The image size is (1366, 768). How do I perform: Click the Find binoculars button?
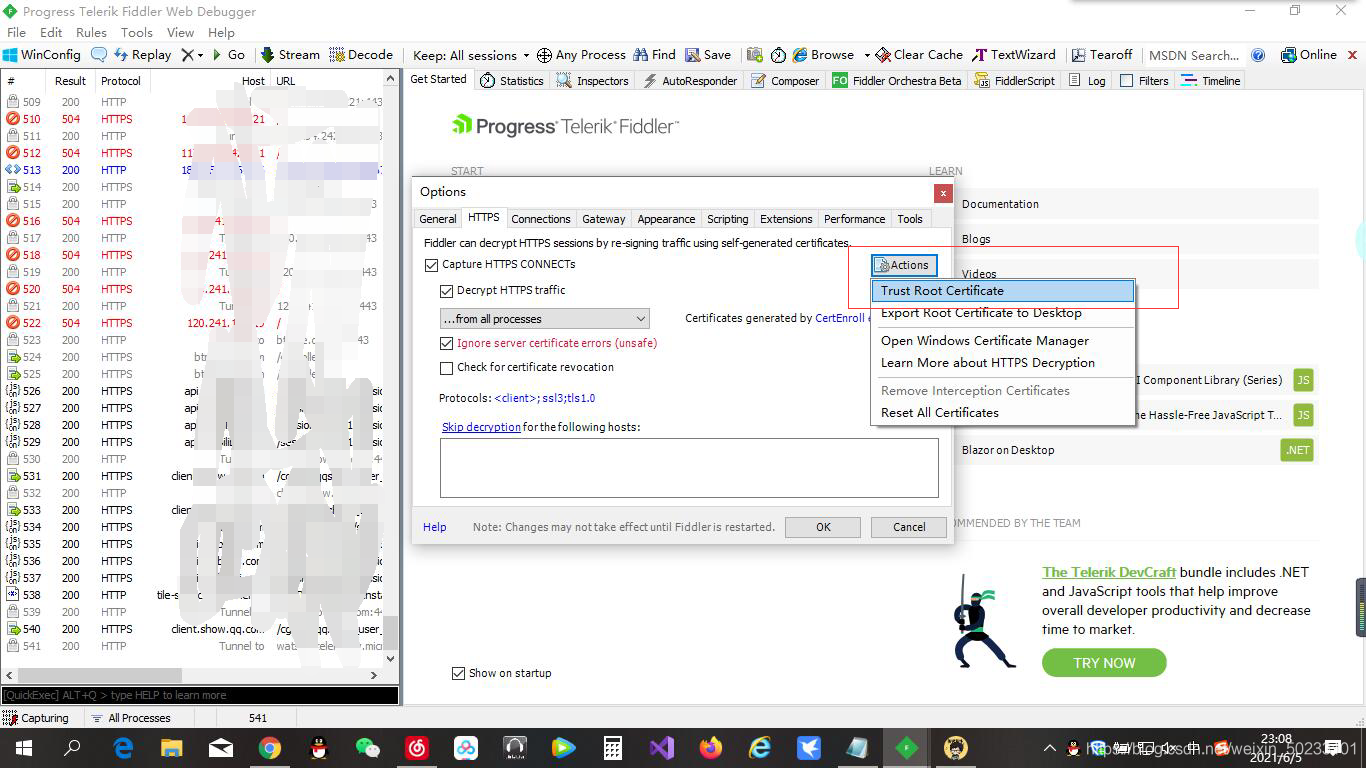click(x=653, y=55)
